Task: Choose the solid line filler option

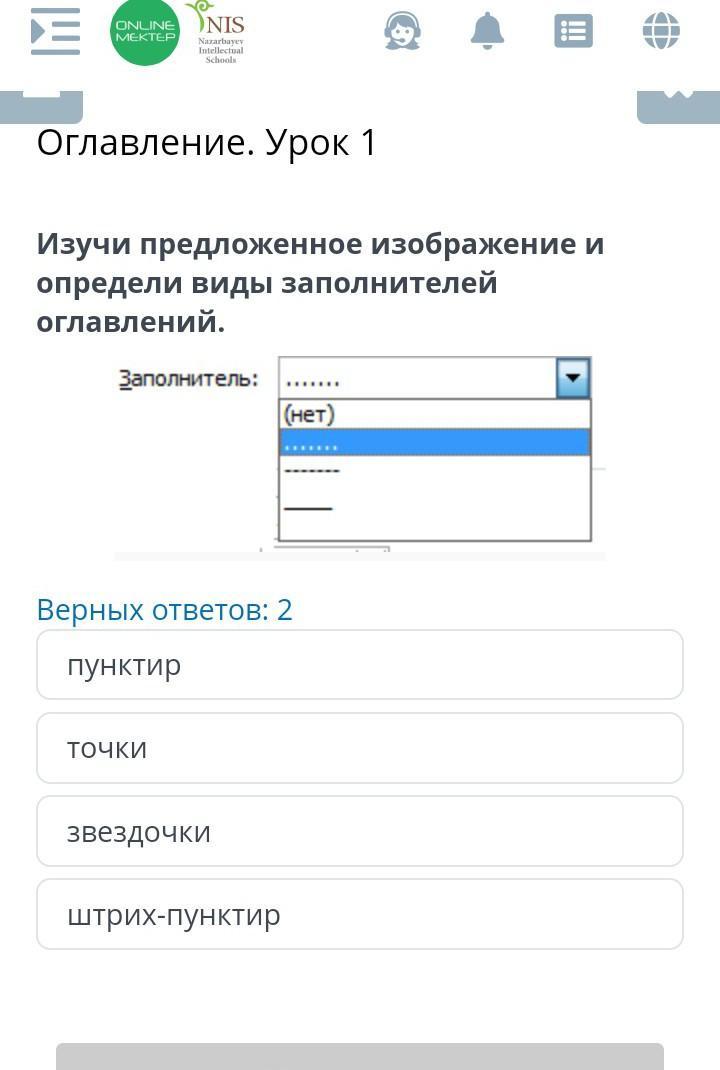Action: point(434,508)
